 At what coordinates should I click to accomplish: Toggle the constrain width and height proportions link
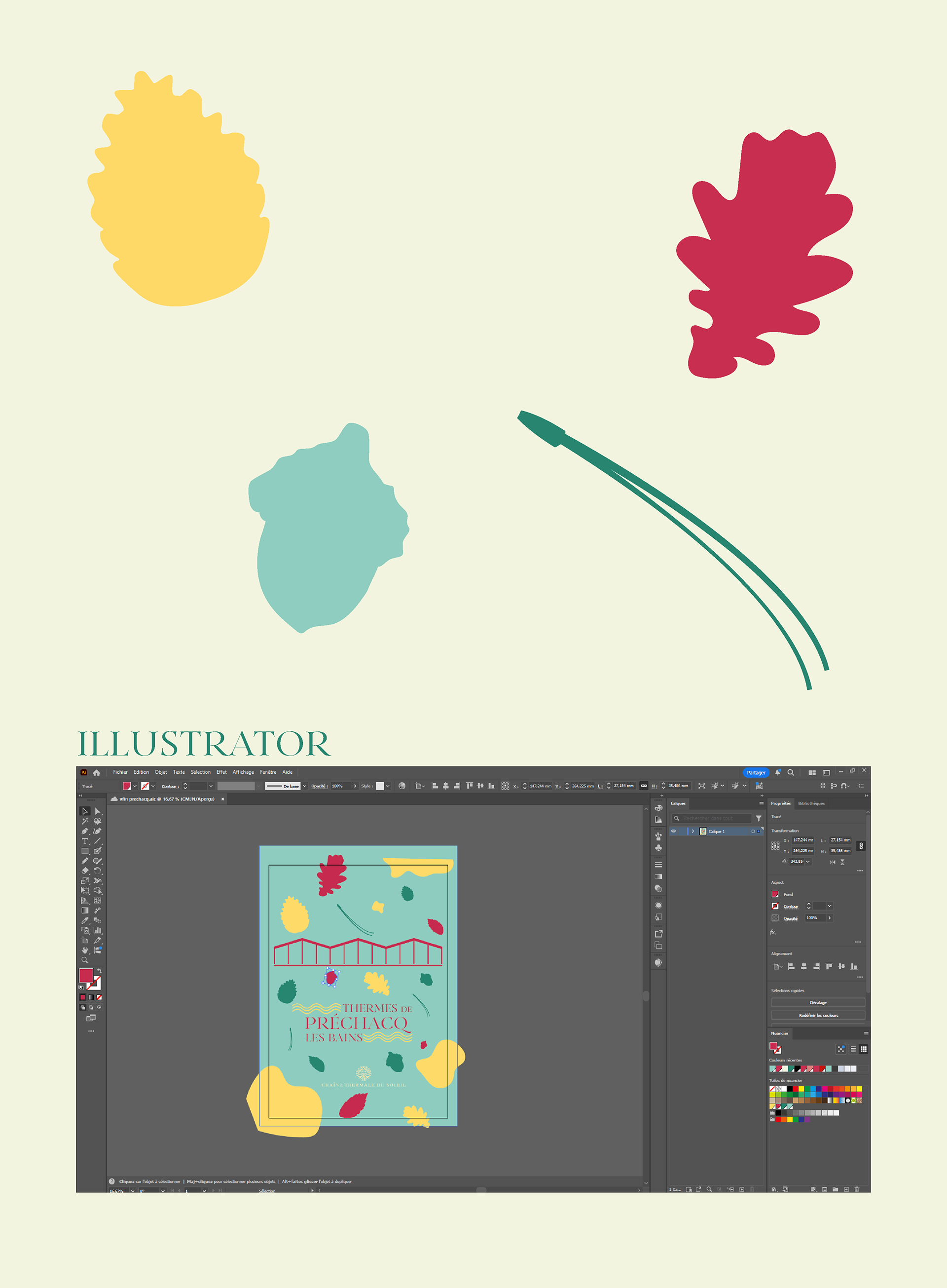click(861, 846)
